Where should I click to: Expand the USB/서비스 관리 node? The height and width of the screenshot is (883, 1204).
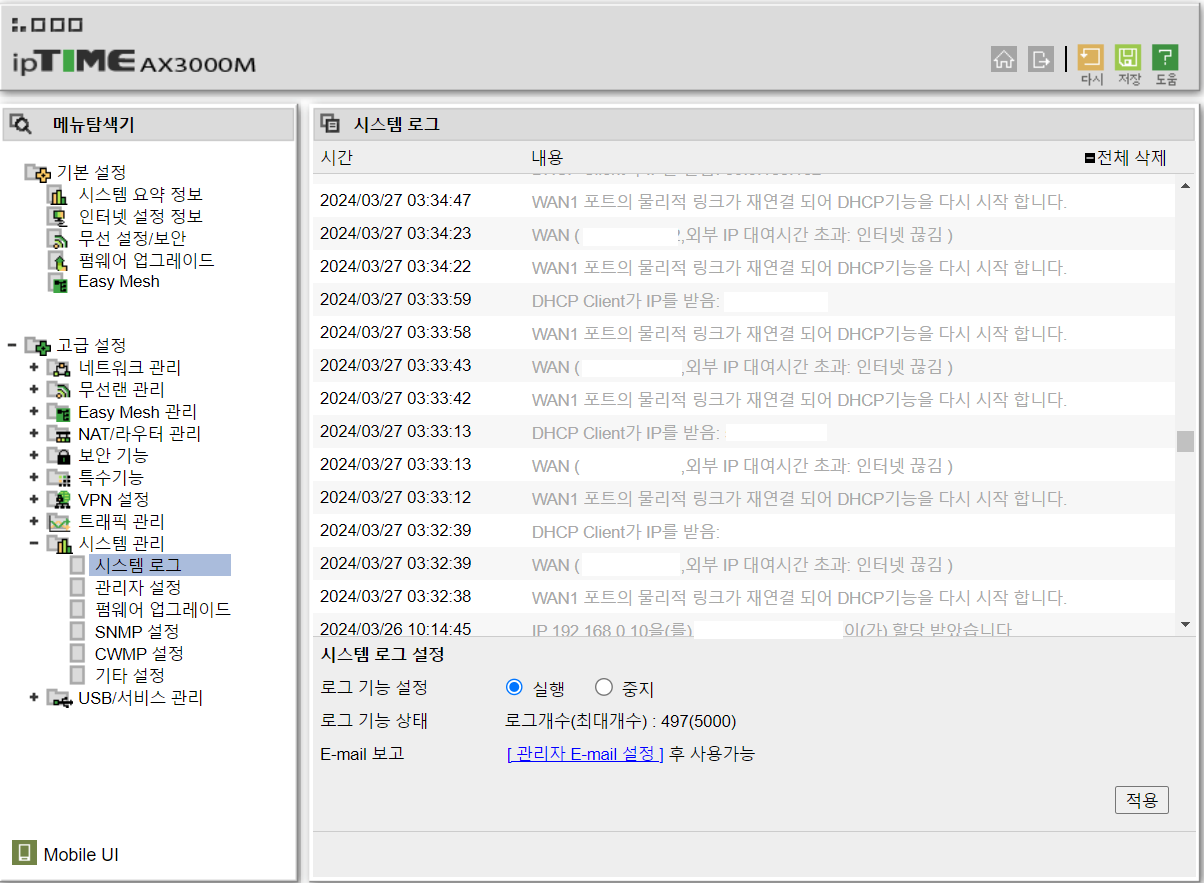[34, 697]
